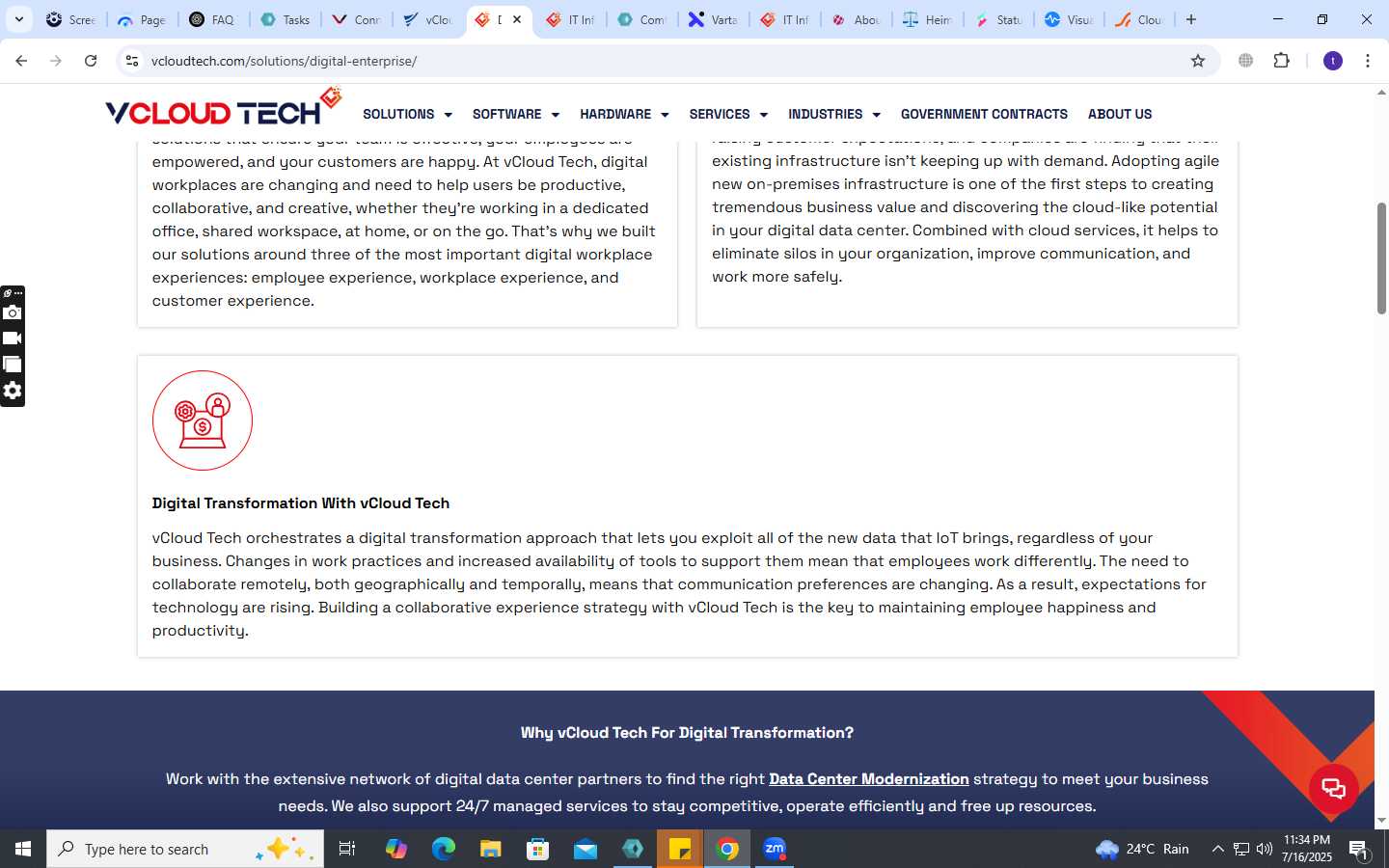Click the screenshot camera icon in side panel

(13, 312)
